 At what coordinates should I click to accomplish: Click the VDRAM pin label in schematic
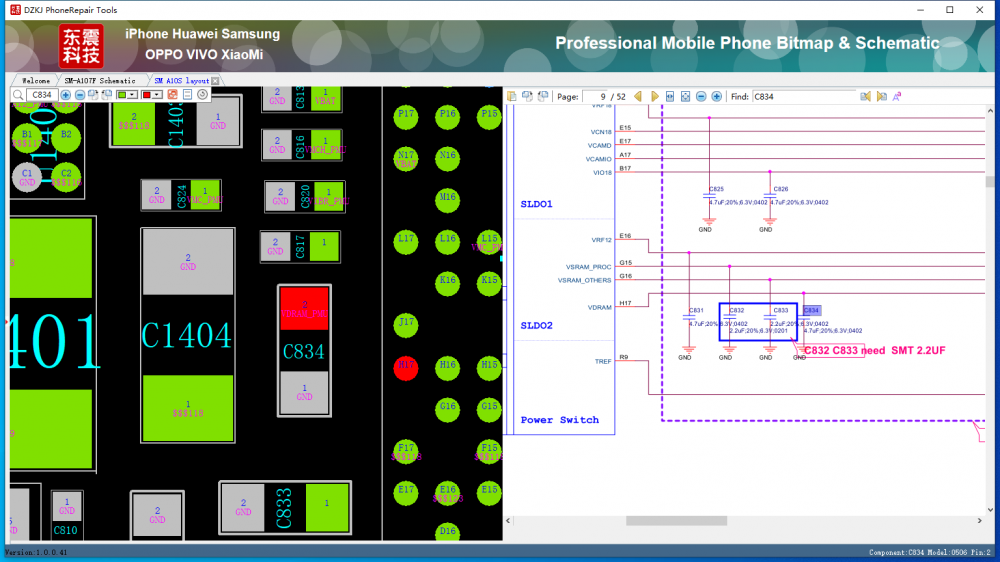tap(599, 307)
